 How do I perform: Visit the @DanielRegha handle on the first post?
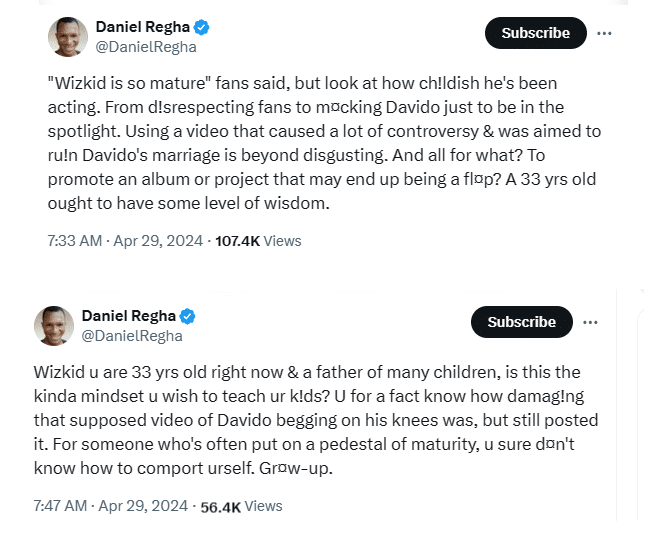pos(145,46)
